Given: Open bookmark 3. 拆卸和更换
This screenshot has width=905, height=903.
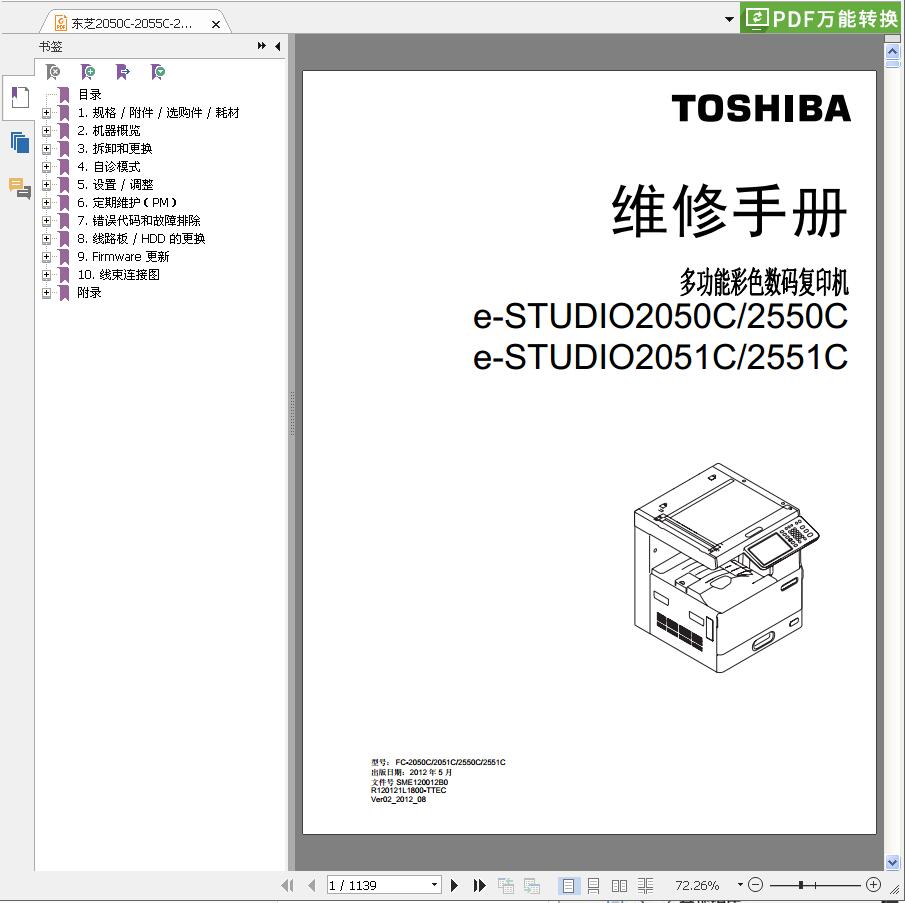Looking at the screenshot, I should point(115,149).
